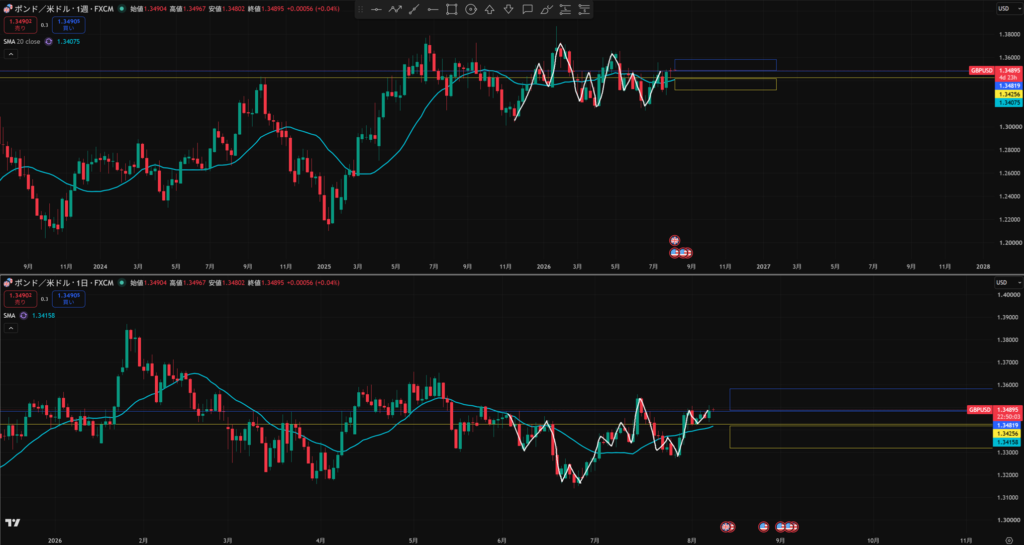The height and width of the screenshot is (545, 1024).
Task: Click the weekly chart market status dot
Action: tap(121, 9)
